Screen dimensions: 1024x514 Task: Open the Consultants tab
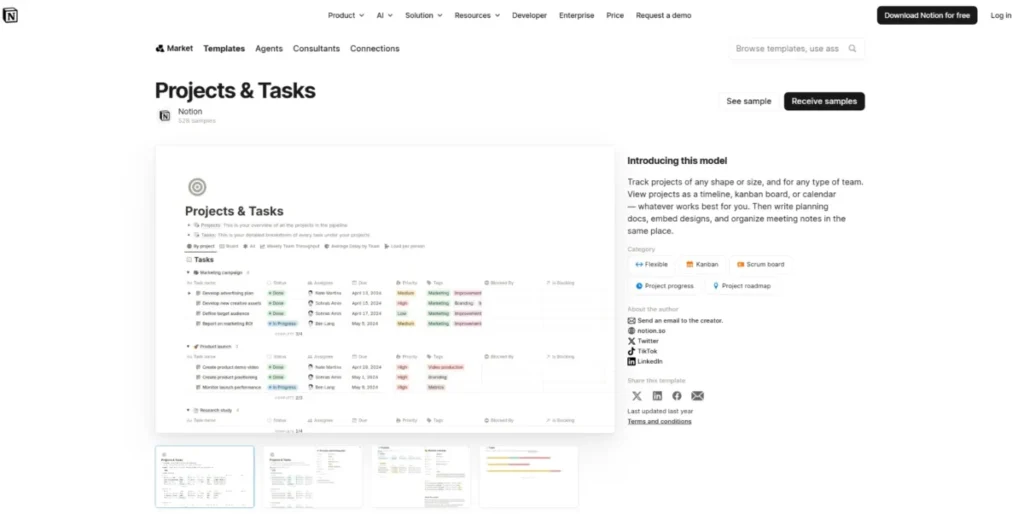pos(316,48)
